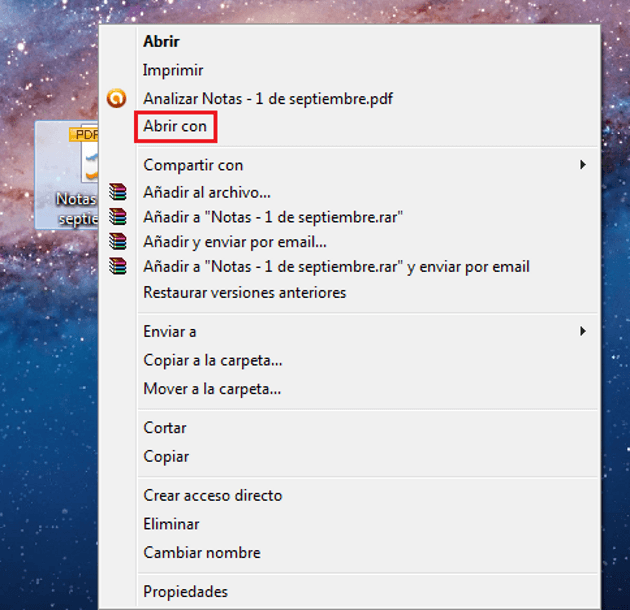Choose Abrir con from the context menu
This screenshot has height=610, width=630.
click(x=175, y=127)
